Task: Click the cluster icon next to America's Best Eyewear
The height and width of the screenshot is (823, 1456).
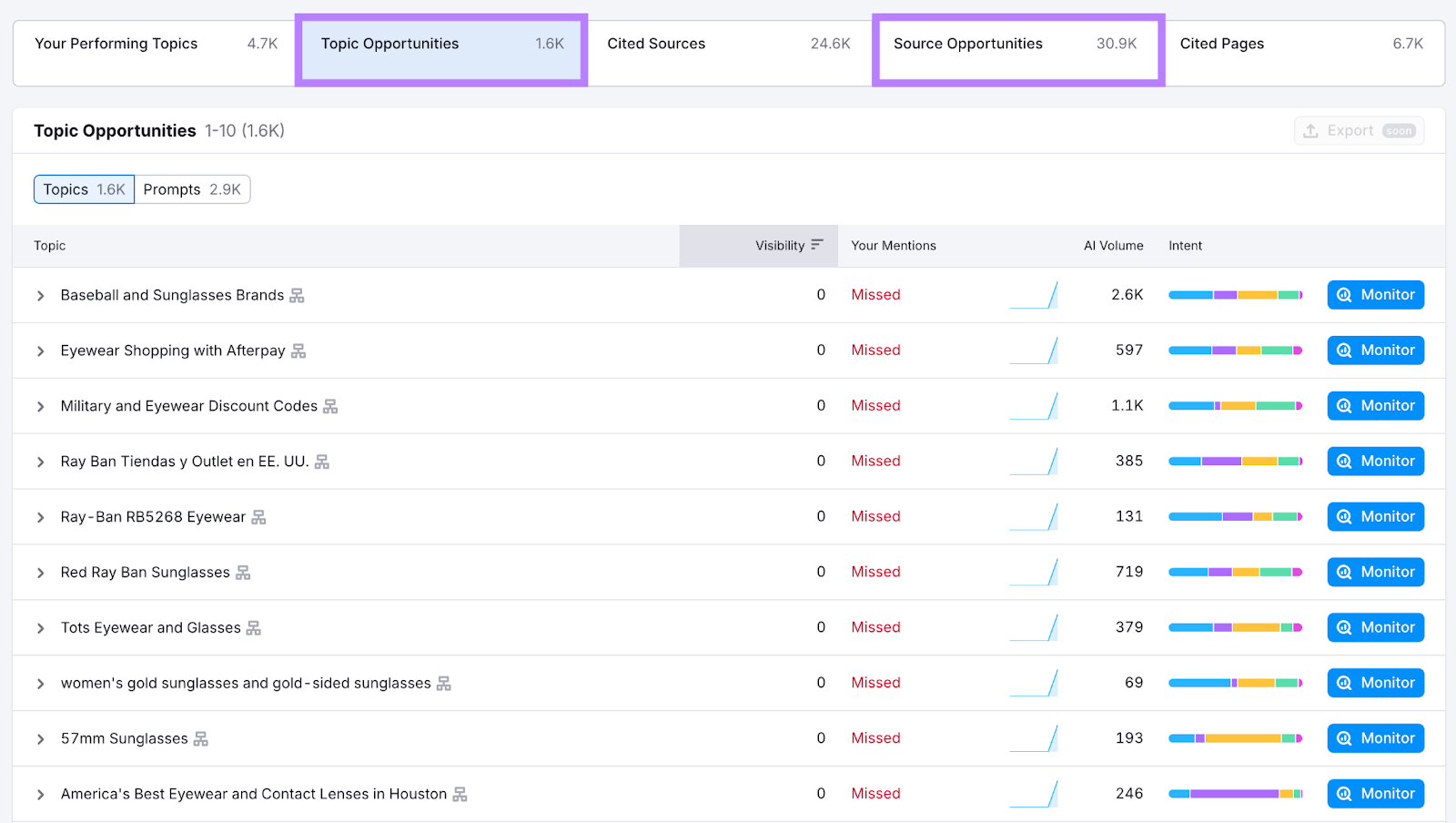Action: tap(460, 794)
